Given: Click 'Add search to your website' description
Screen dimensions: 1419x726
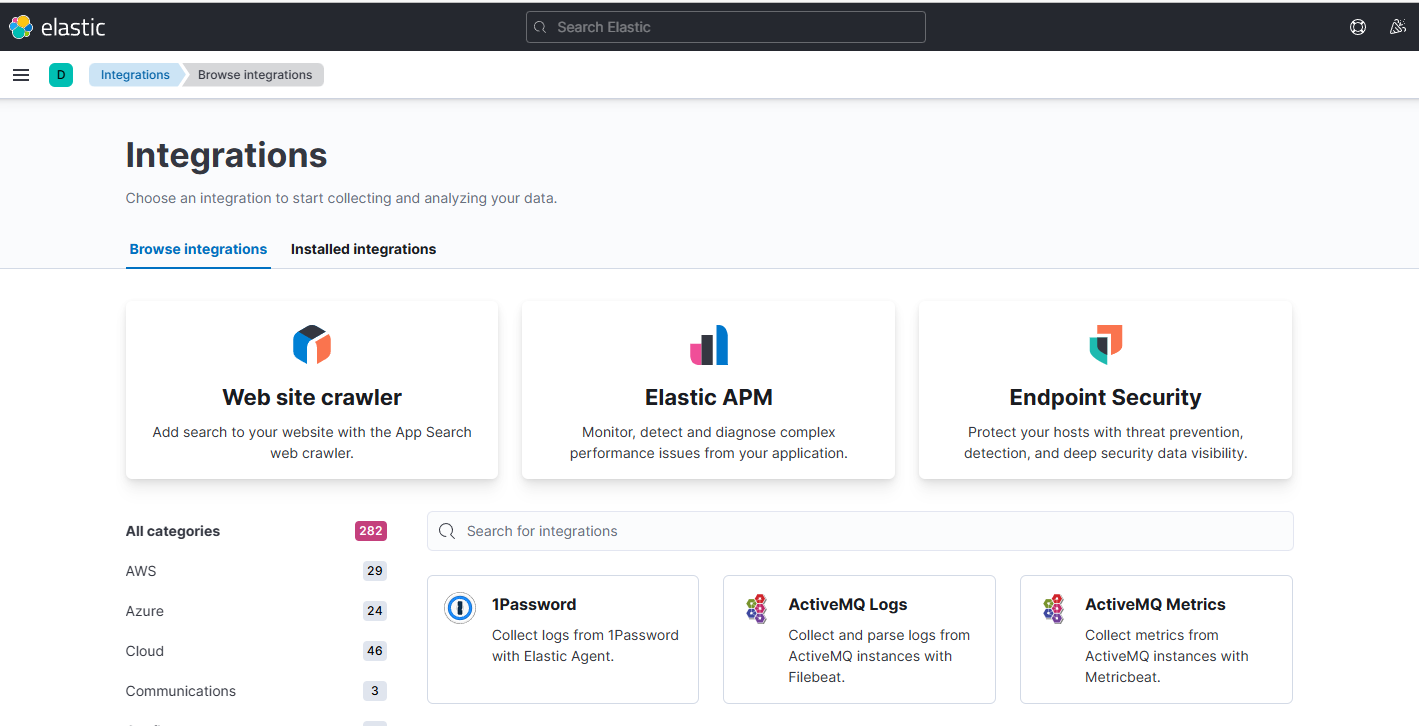Looking at the screenshot, I should [x=312, y=443].
